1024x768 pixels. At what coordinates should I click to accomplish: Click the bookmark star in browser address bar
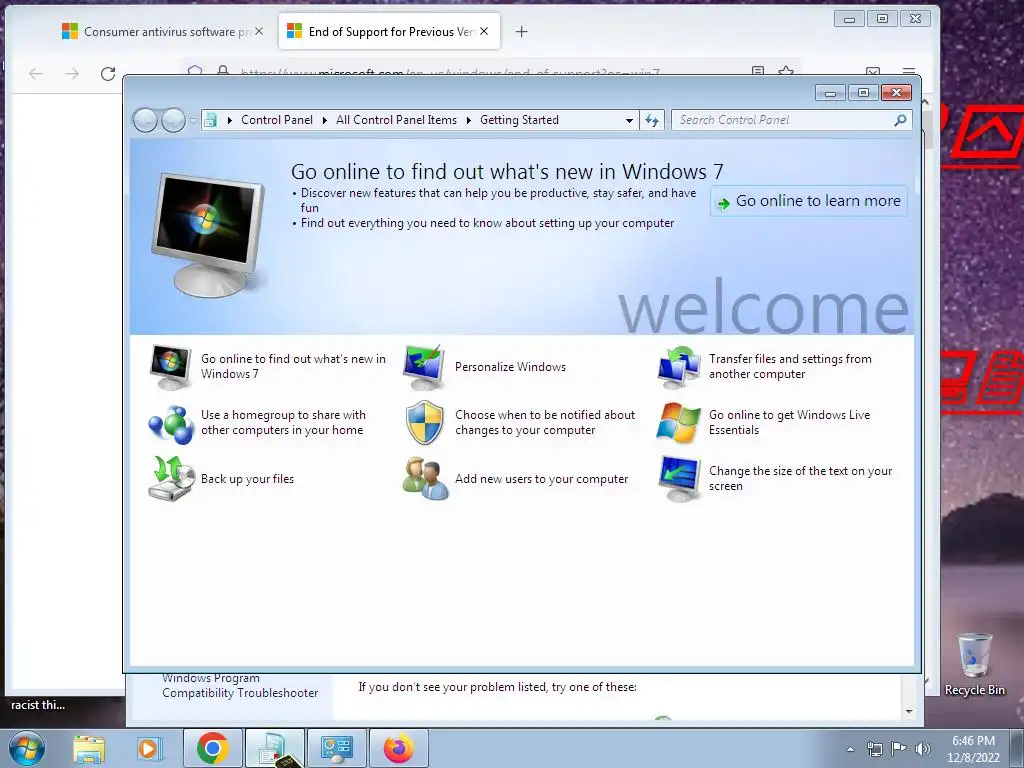pyautogui.click(x=786, y=71)
